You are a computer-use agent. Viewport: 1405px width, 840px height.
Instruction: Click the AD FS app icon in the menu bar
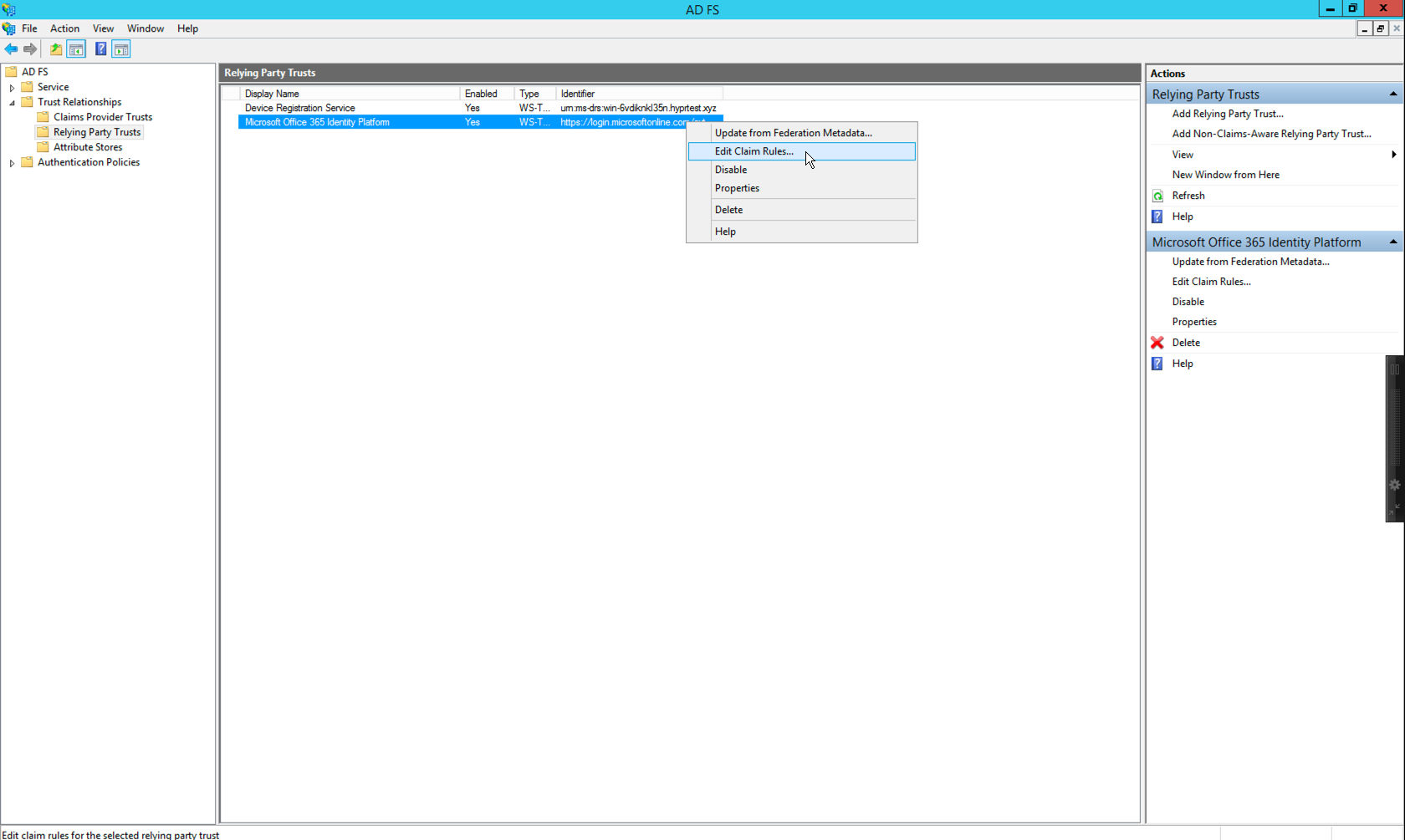(x=9, y=28)
